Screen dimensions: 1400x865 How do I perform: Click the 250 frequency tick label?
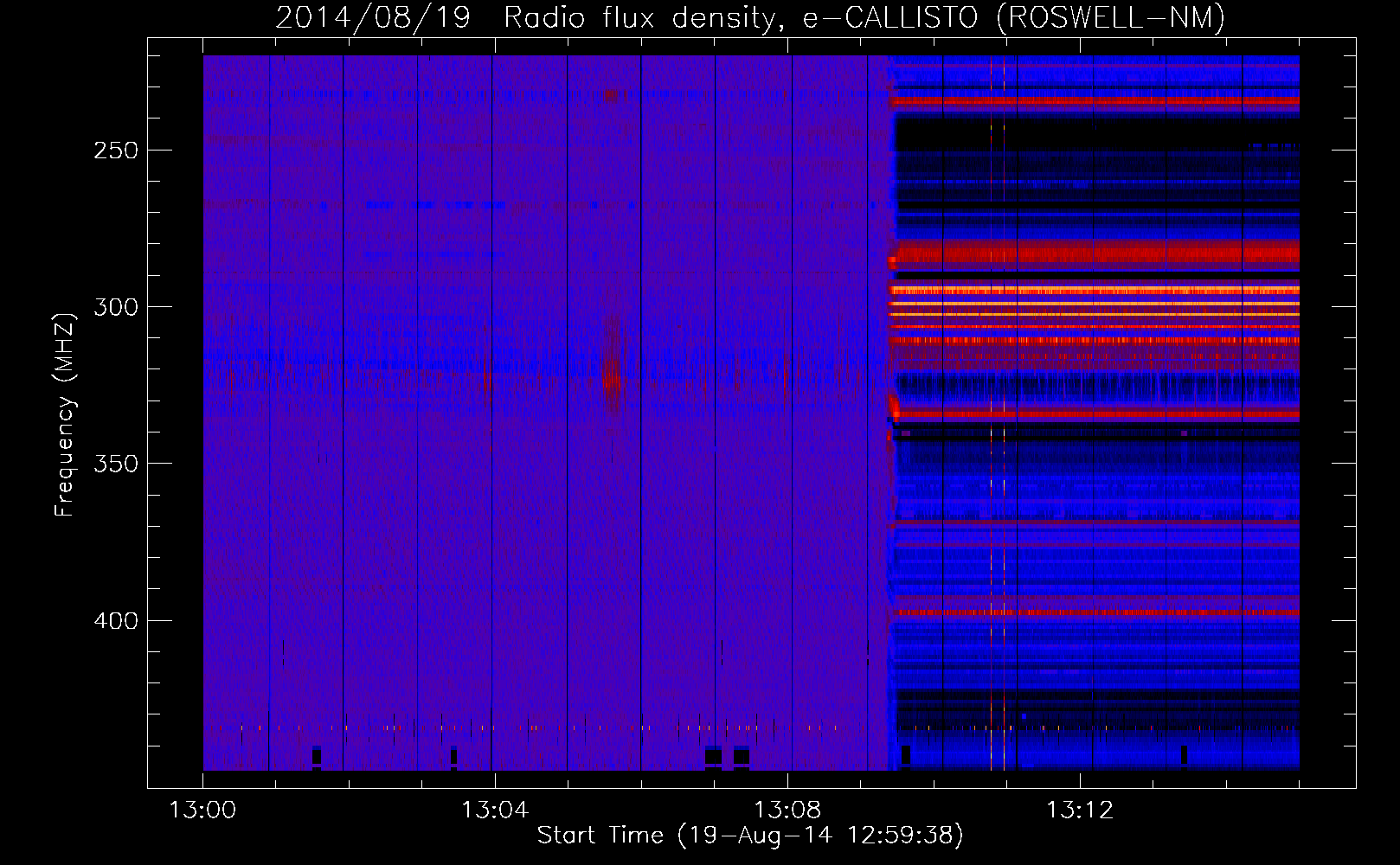[x=116, y=151]
